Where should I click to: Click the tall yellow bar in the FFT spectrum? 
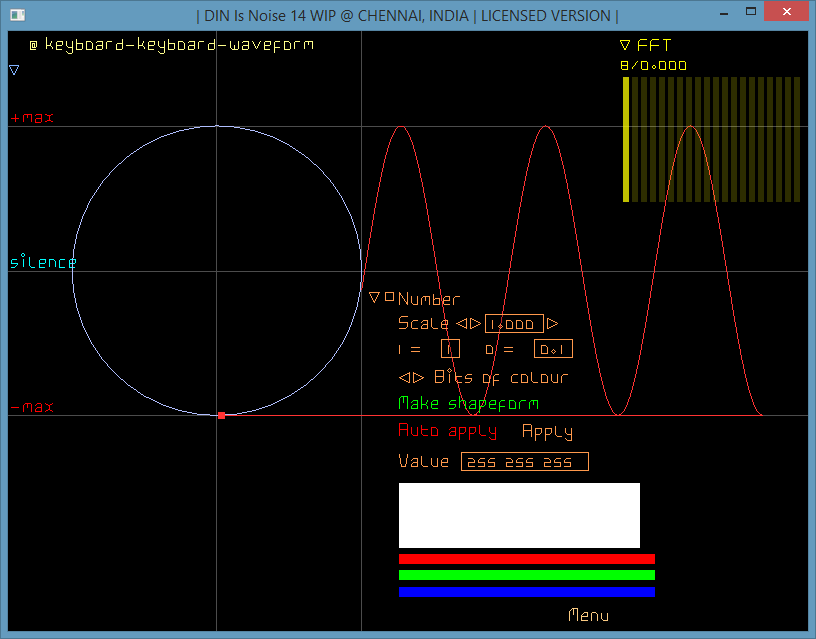coord(625,140)
